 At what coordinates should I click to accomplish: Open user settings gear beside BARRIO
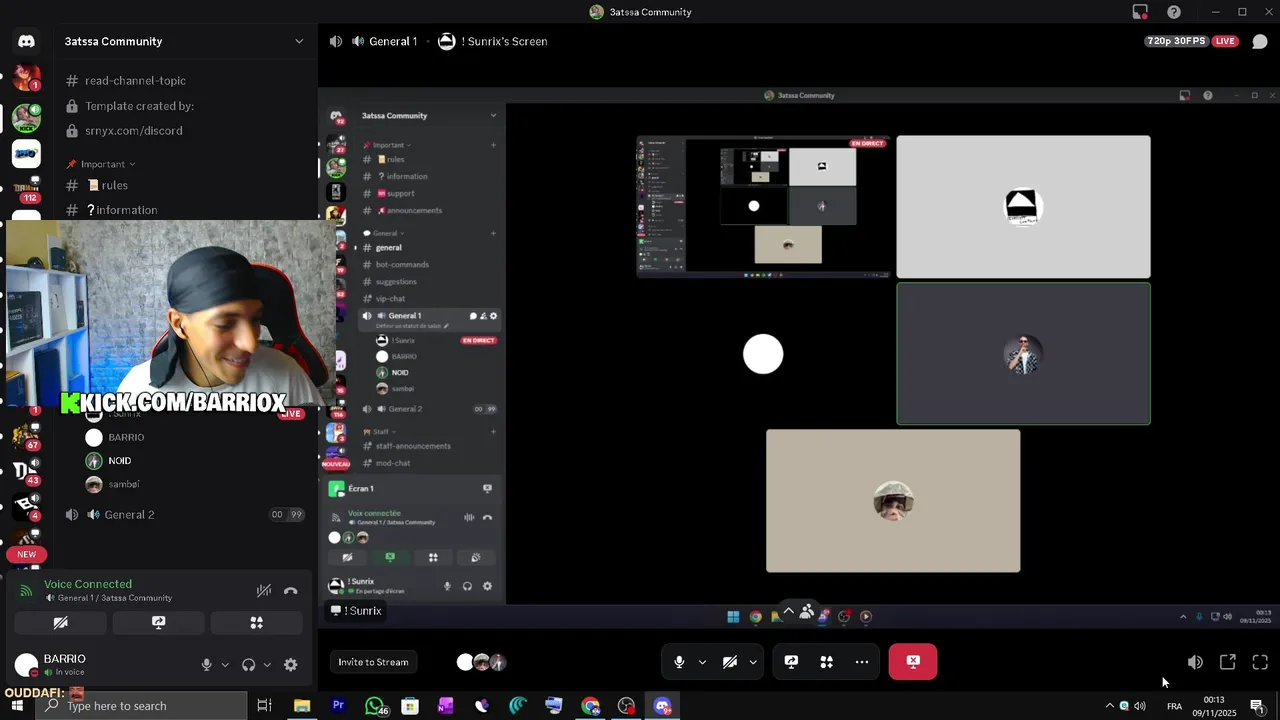pos(290,665)
